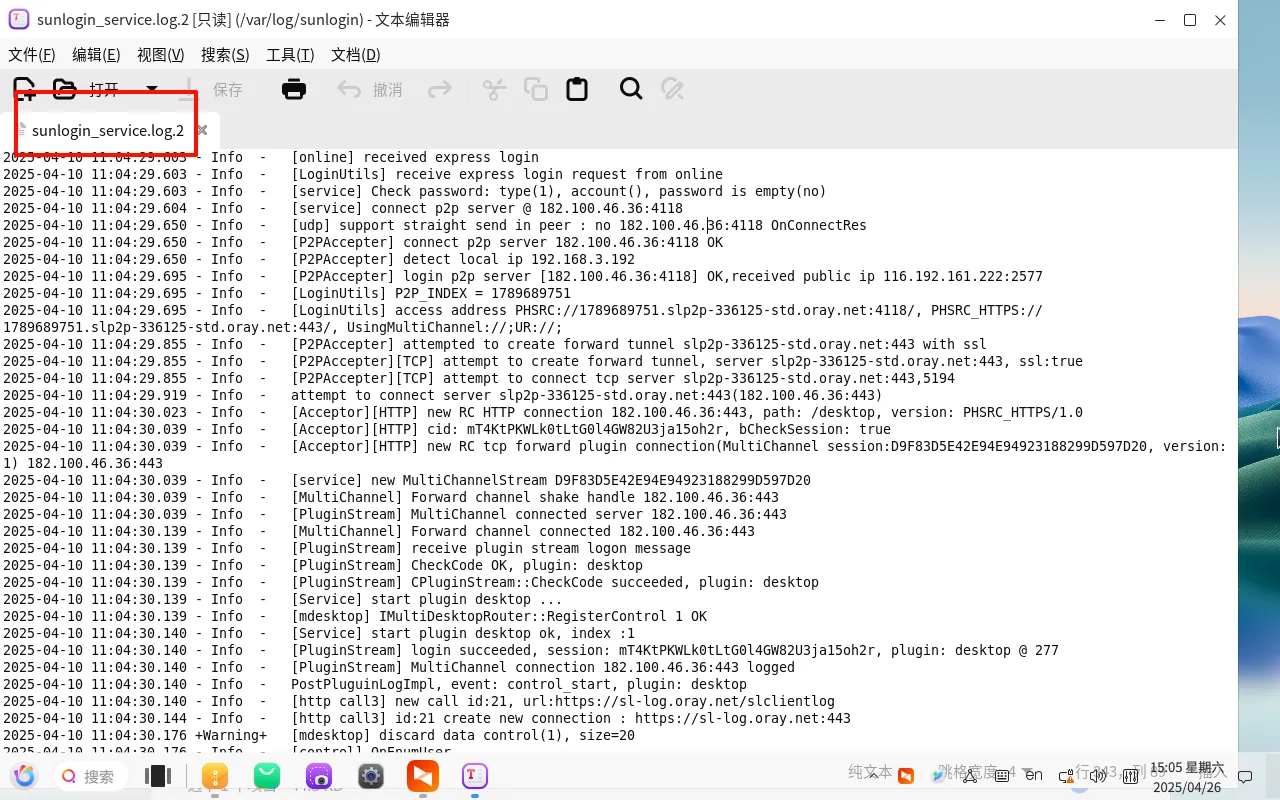This screenshot has width=1280, height=800.
Task: Open the orange video player taskbar icon
Action: (x=423, y=775)
